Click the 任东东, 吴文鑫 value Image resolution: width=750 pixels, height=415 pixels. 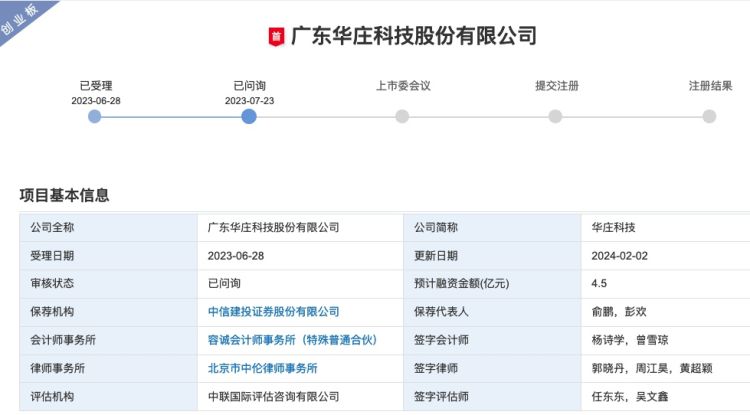[630, 396]
